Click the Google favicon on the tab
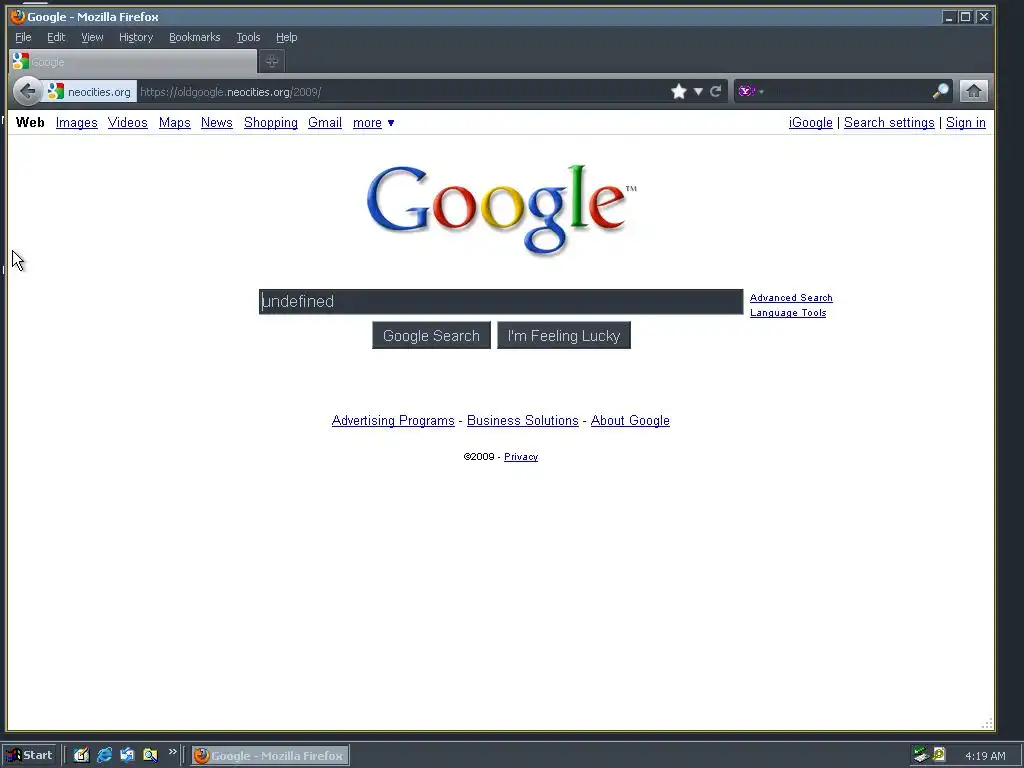This screenshot has height=768, width=1024. coord(20,61)
